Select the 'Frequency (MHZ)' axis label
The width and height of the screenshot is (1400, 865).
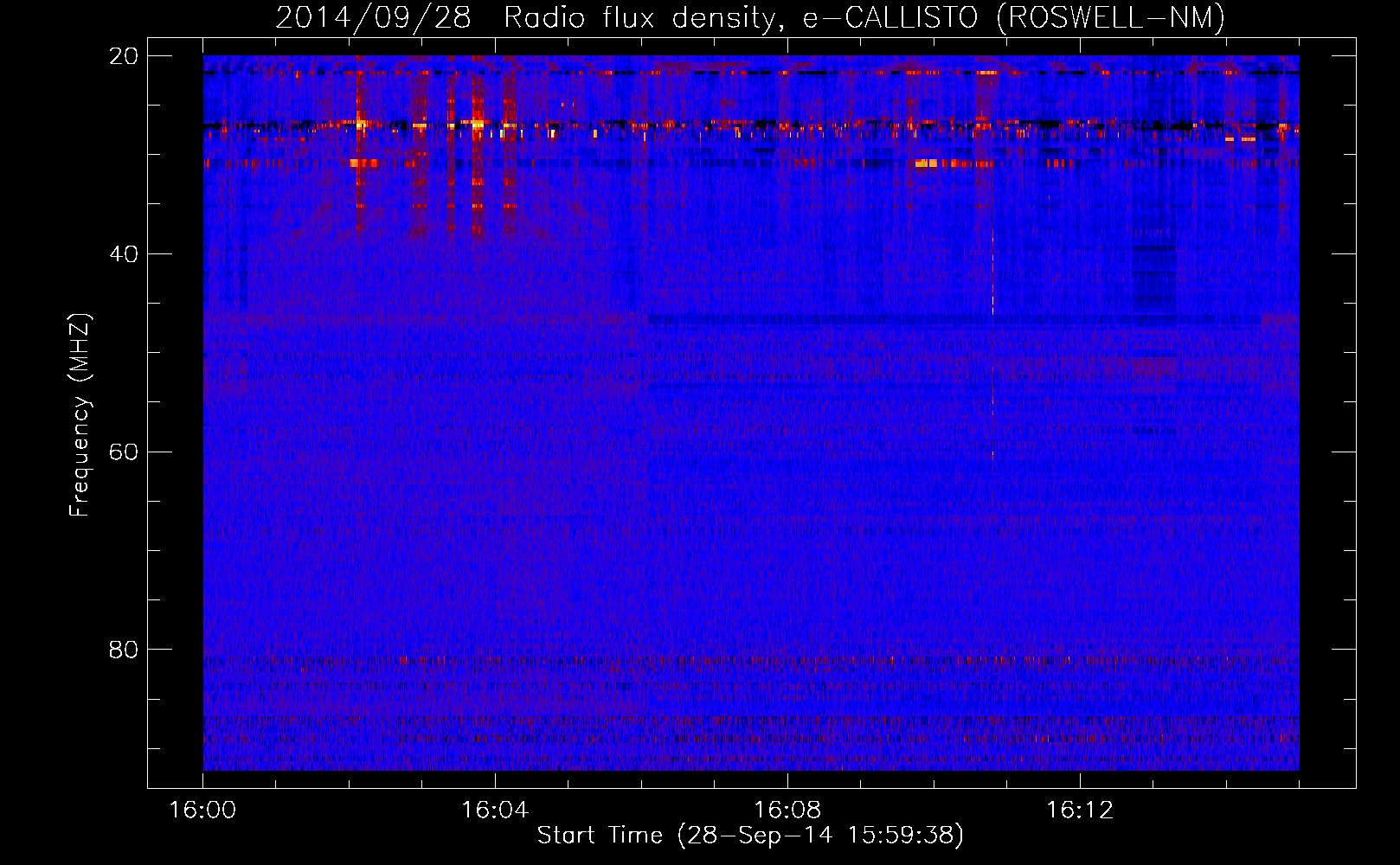coord(79,414)
